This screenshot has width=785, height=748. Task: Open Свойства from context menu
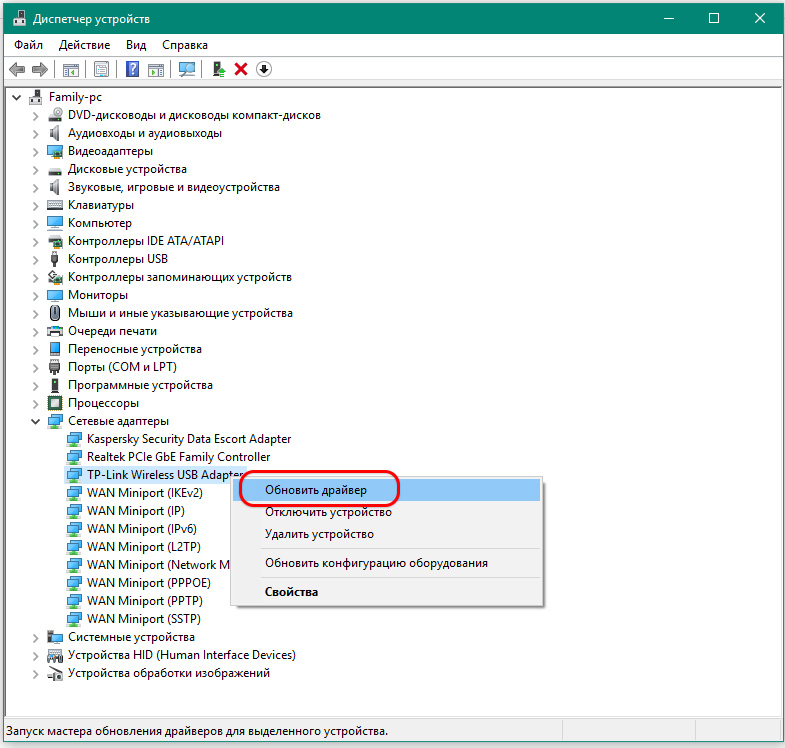387,592
